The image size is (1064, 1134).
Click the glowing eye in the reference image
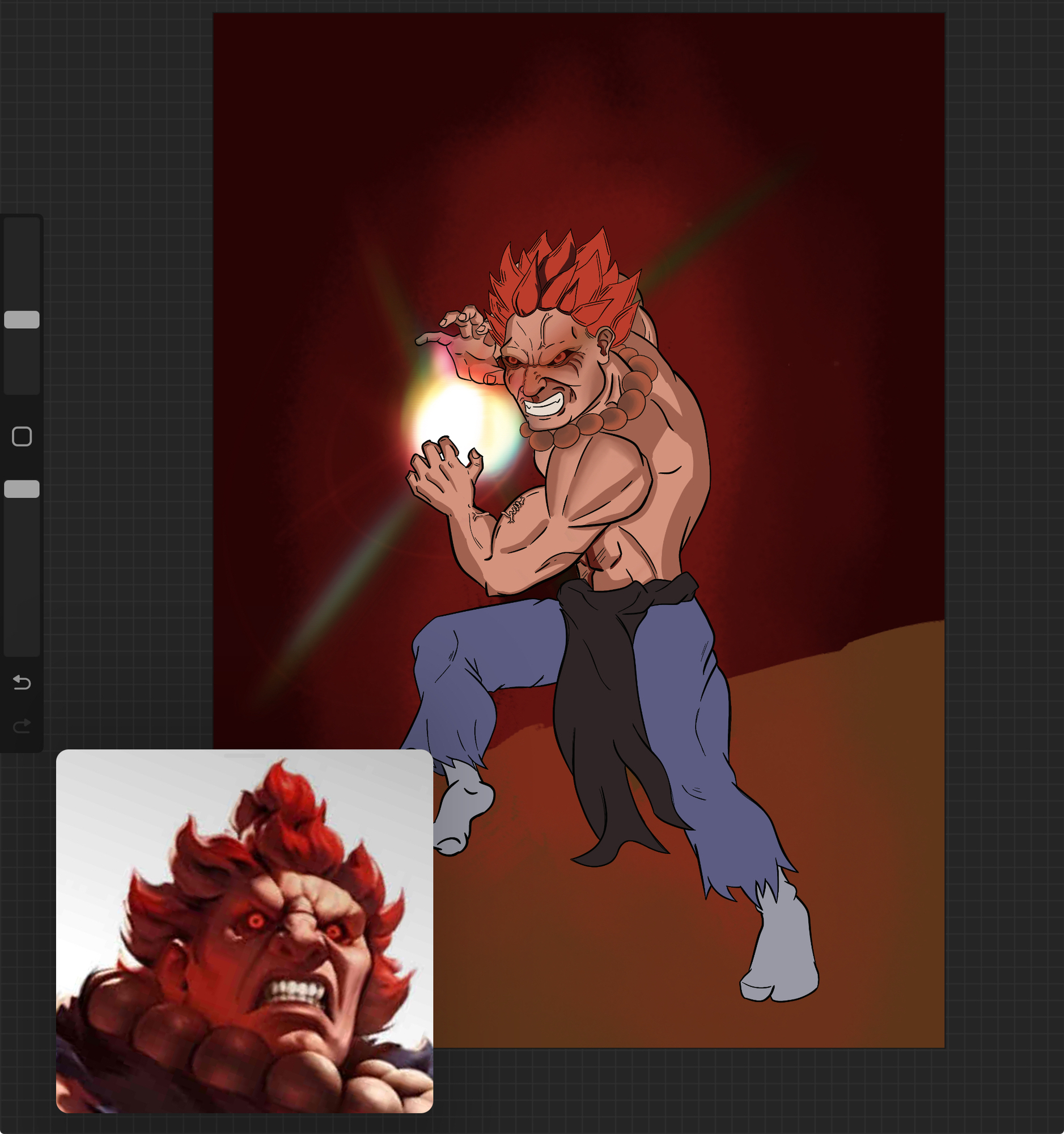256,920
